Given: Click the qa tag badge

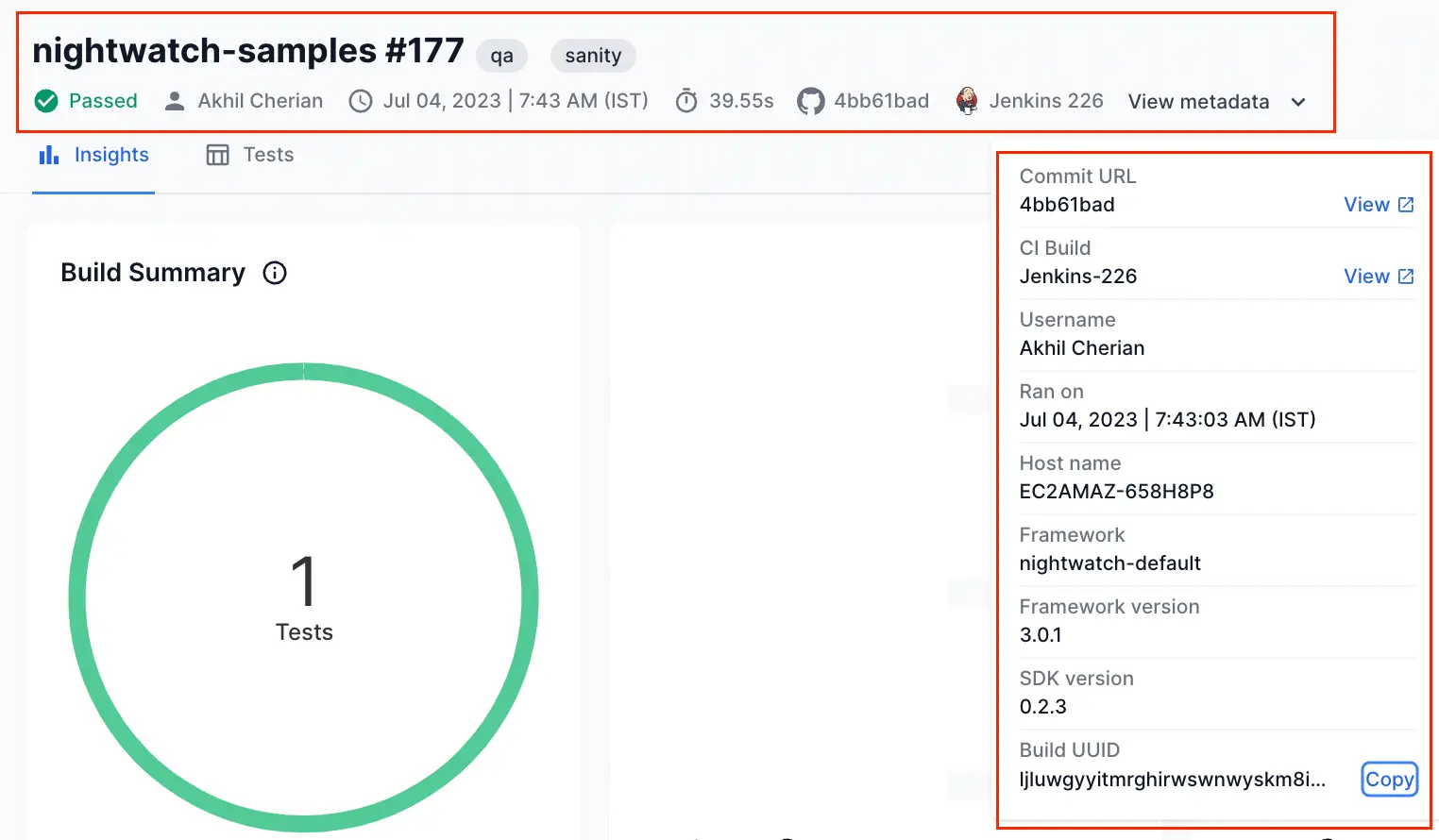Looking at the screenshot, I should pos(501,56).
